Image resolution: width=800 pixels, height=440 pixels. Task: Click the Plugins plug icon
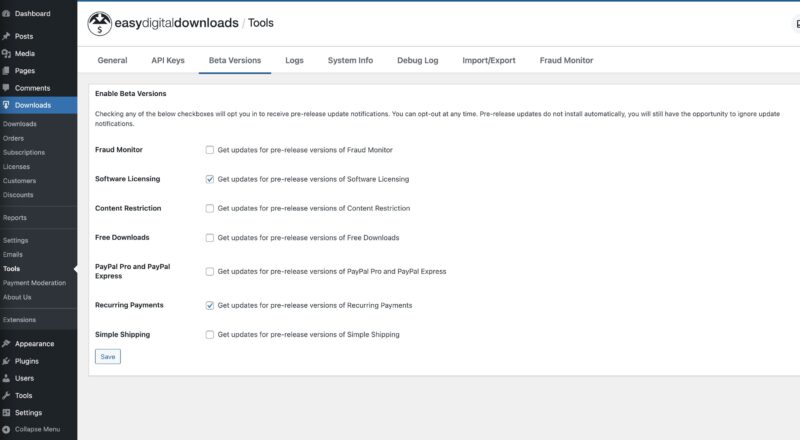click(x=6, y=361)
